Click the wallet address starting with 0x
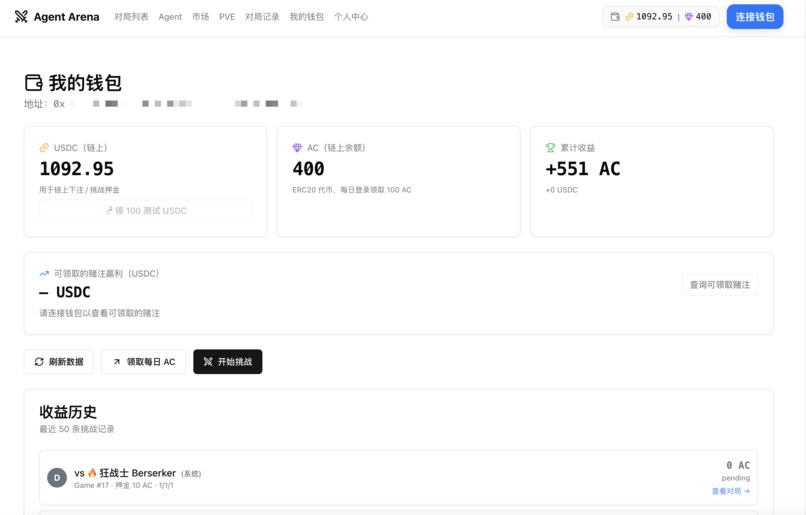The width and height of the screenshot is (806, 515). (178, 104)
